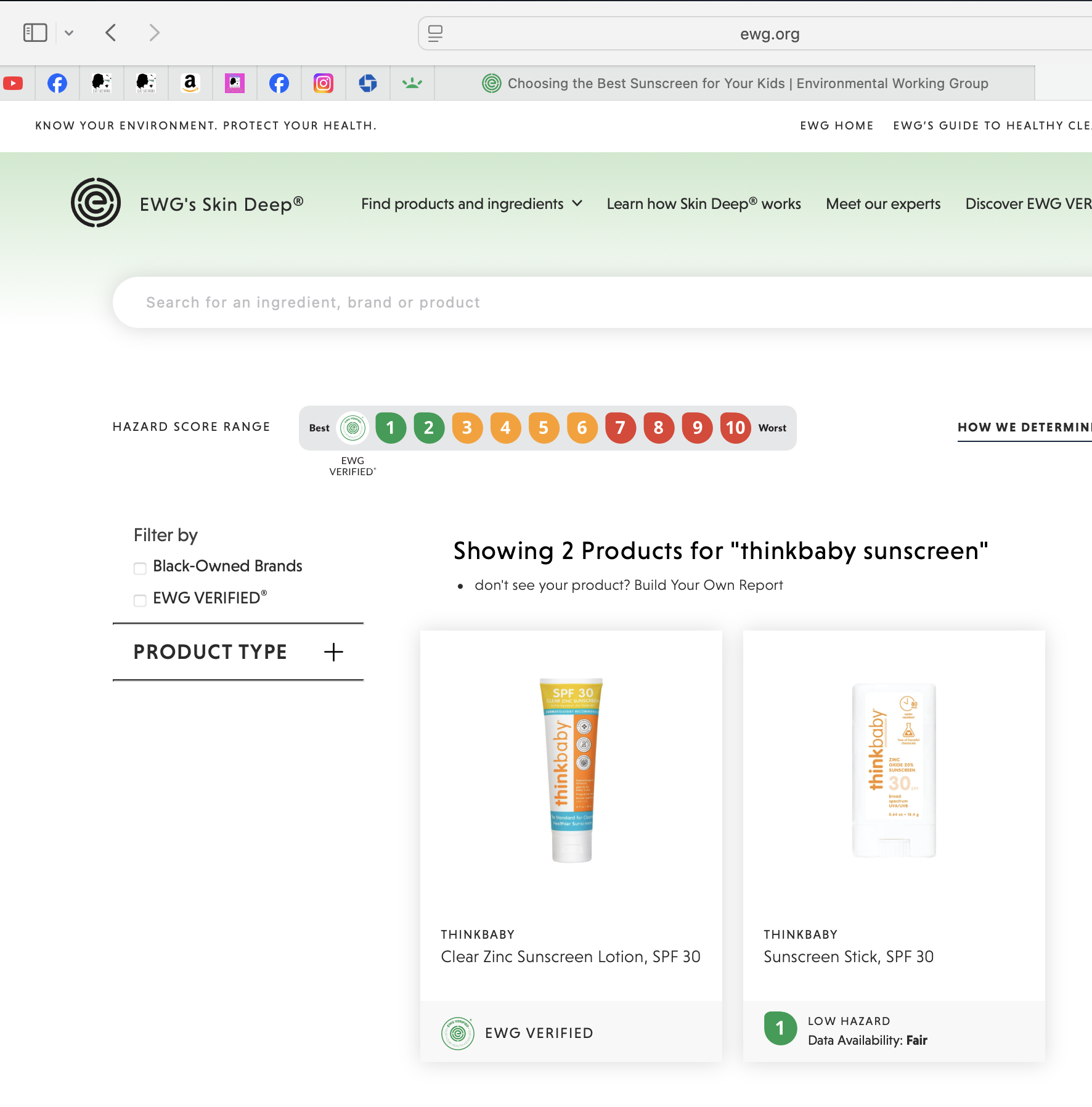
Task: Switch to the YouTube pinned tab
Action: pyautogui.click(x=13, y=83)
